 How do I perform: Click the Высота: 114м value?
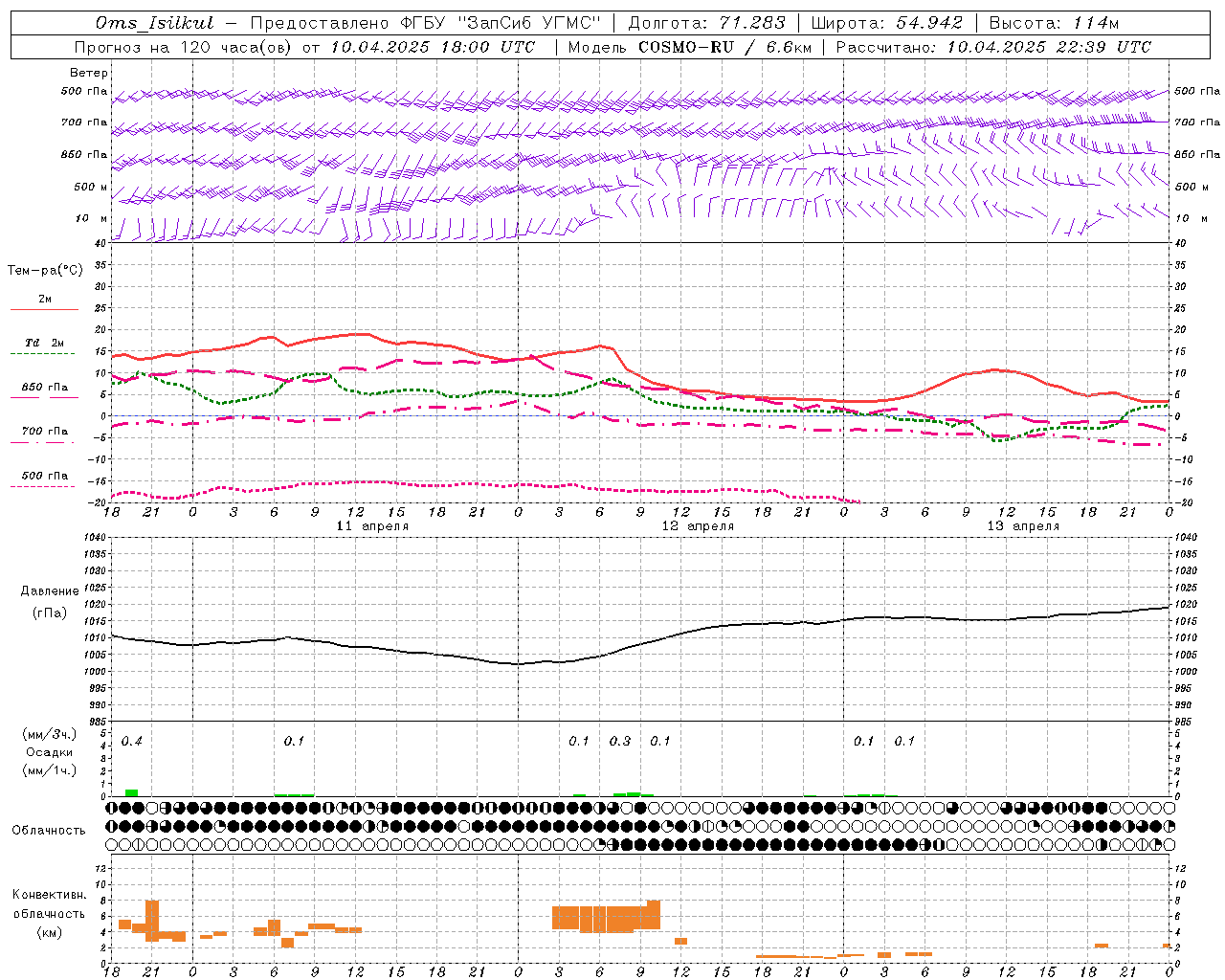click(x=1054, y=23)
